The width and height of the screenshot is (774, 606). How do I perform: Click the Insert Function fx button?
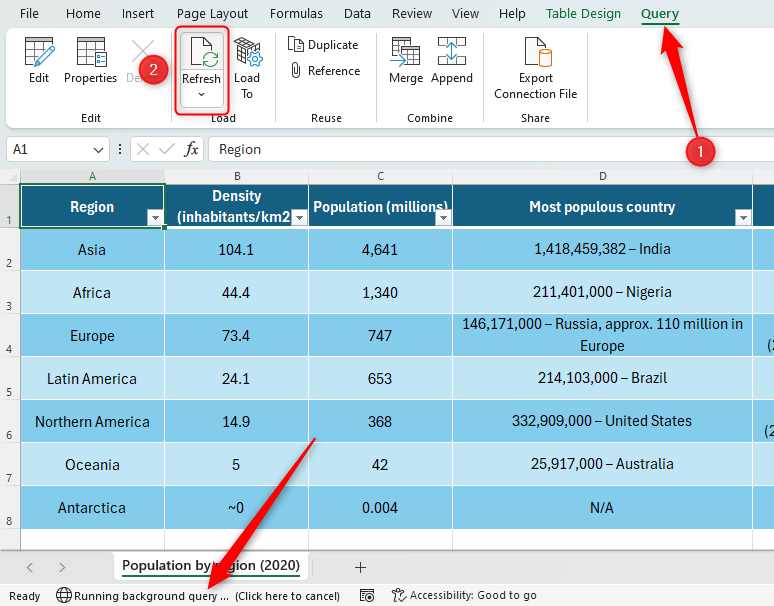point(192,149)
